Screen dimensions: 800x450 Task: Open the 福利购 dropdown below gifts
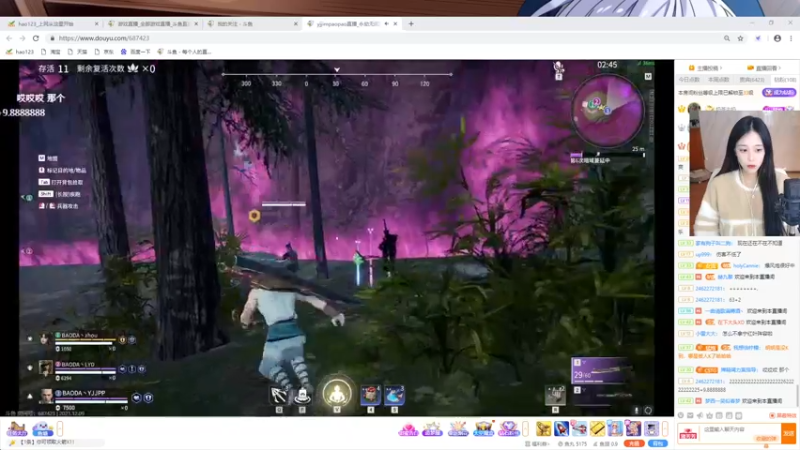[539, 444]
